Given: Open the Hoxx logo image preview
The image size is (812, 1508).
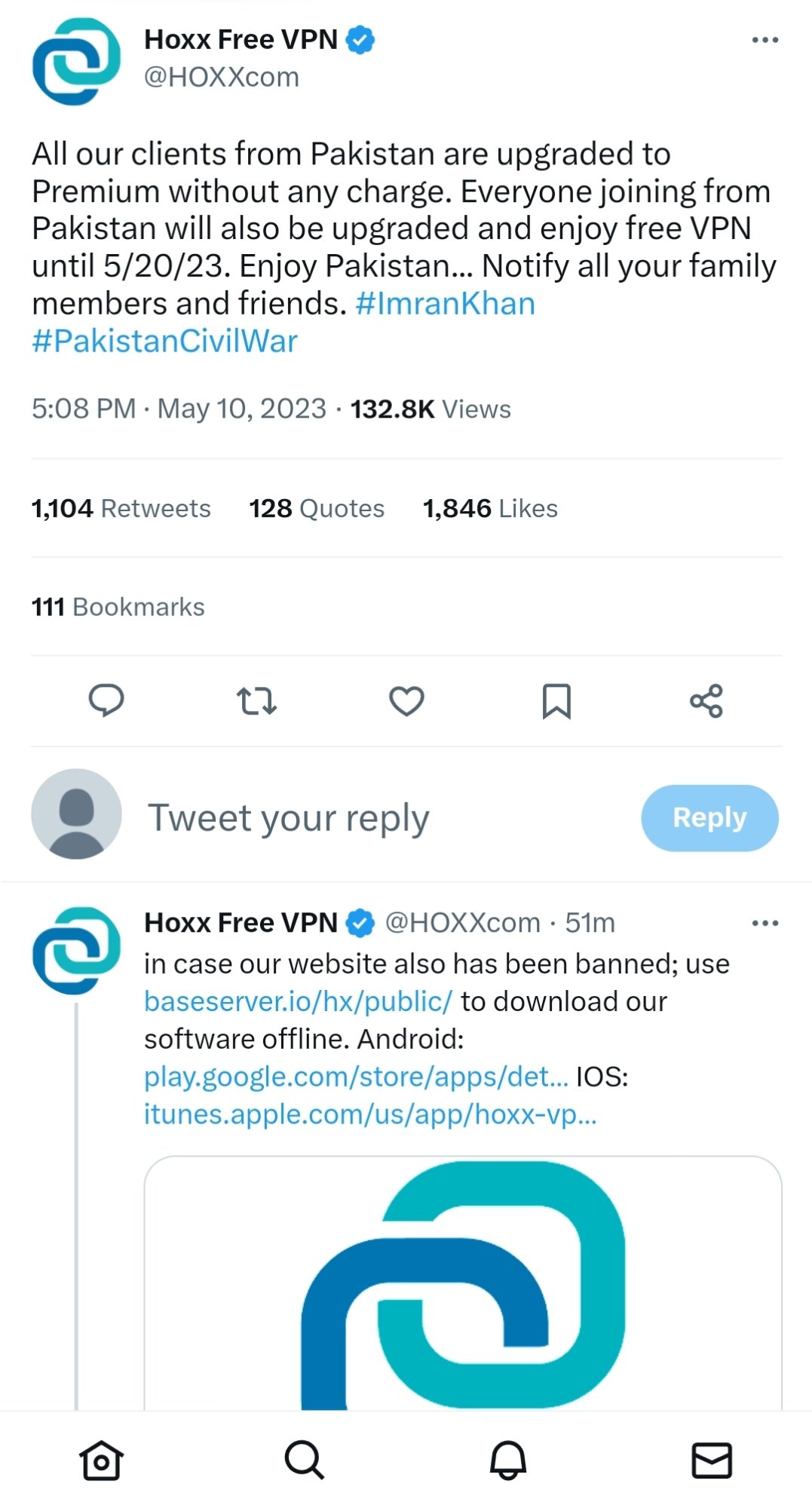Looking at the screenshot, I should pos(463,1283).
